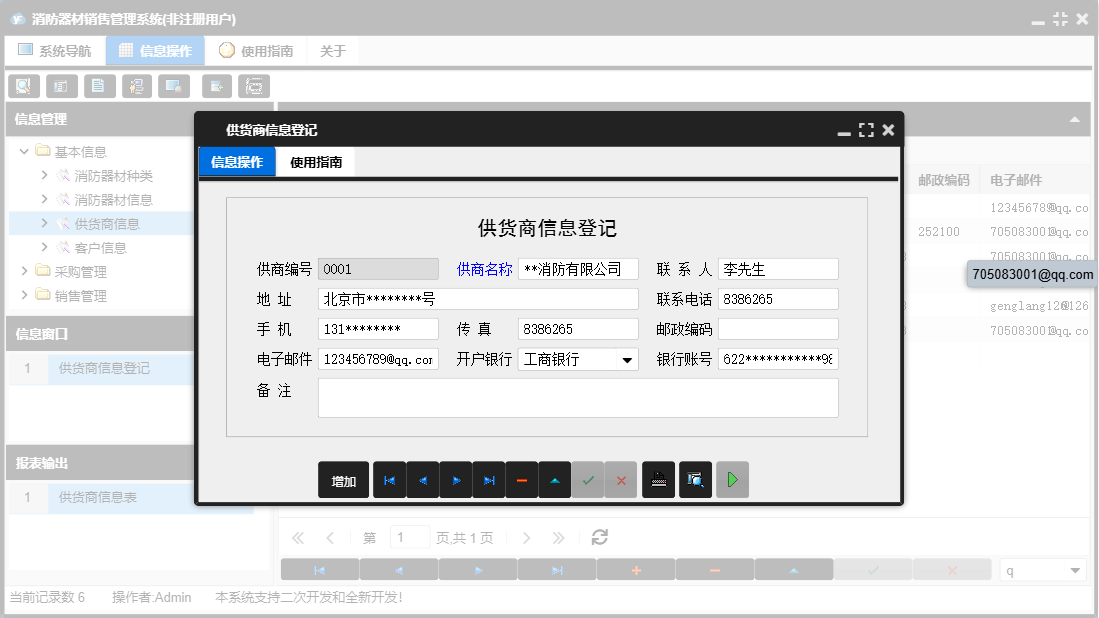Open the 关于 tab in the main menu
The image size is (1099, 618).
pyautogui.click(x=332, y=49)
